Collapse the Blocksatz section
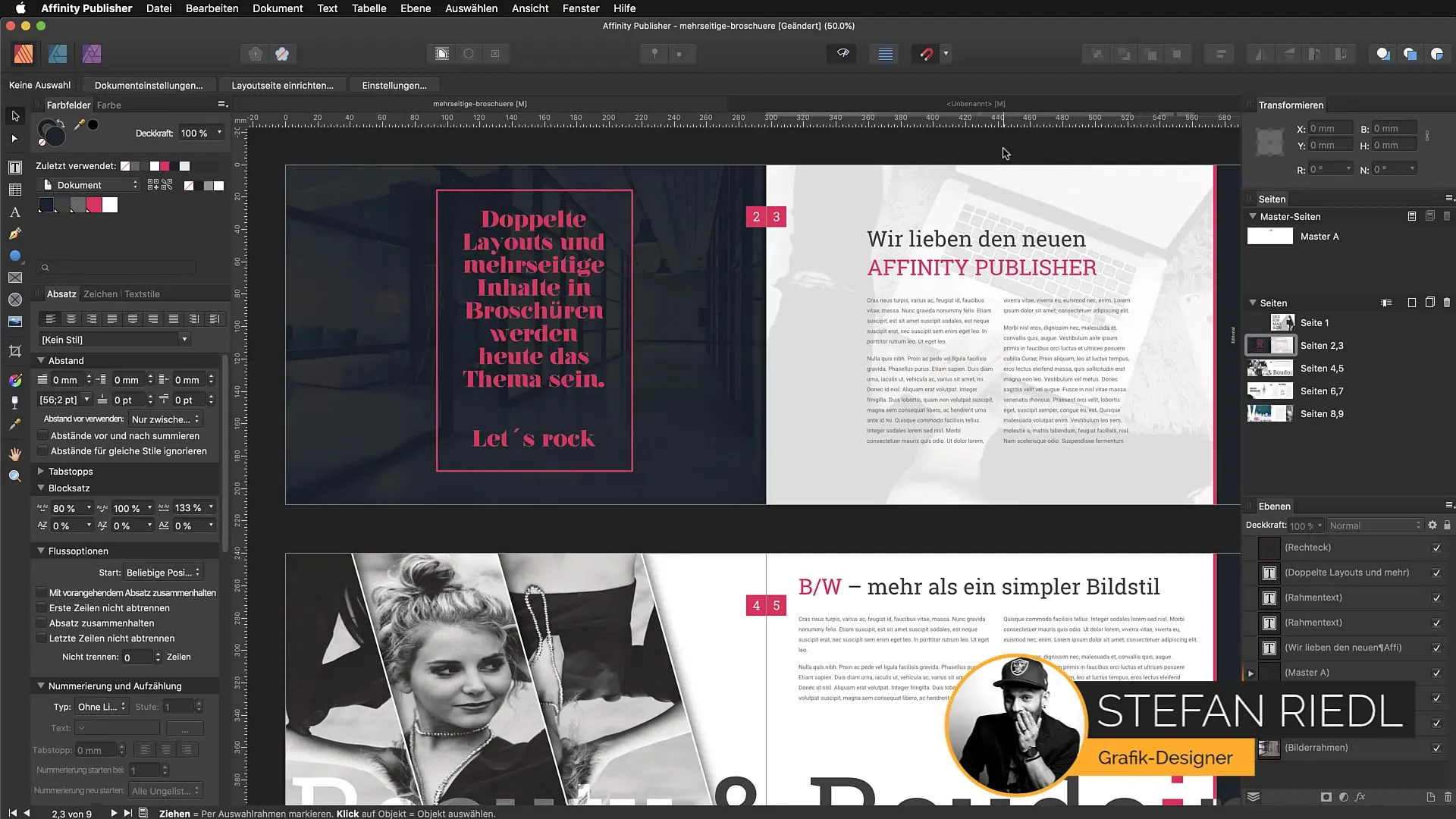Screen dimensions: 1456x819 41,488
